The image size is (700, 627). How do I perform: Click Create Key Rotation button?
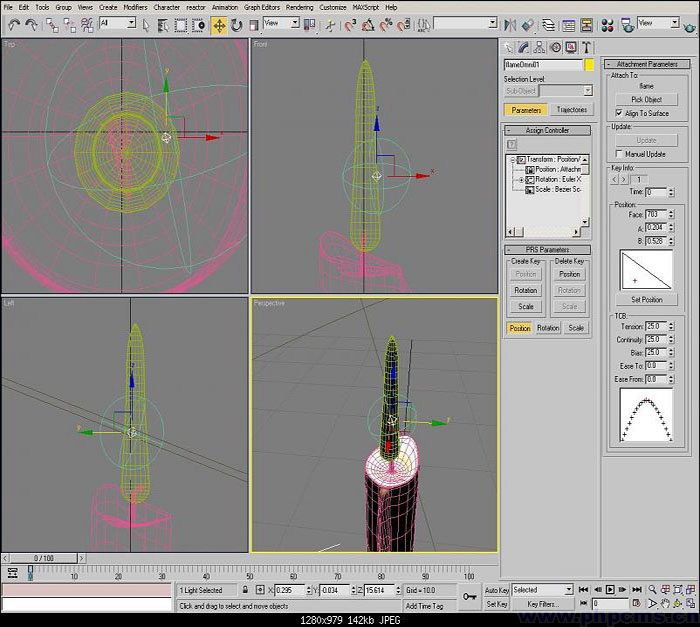click(525, 290)
